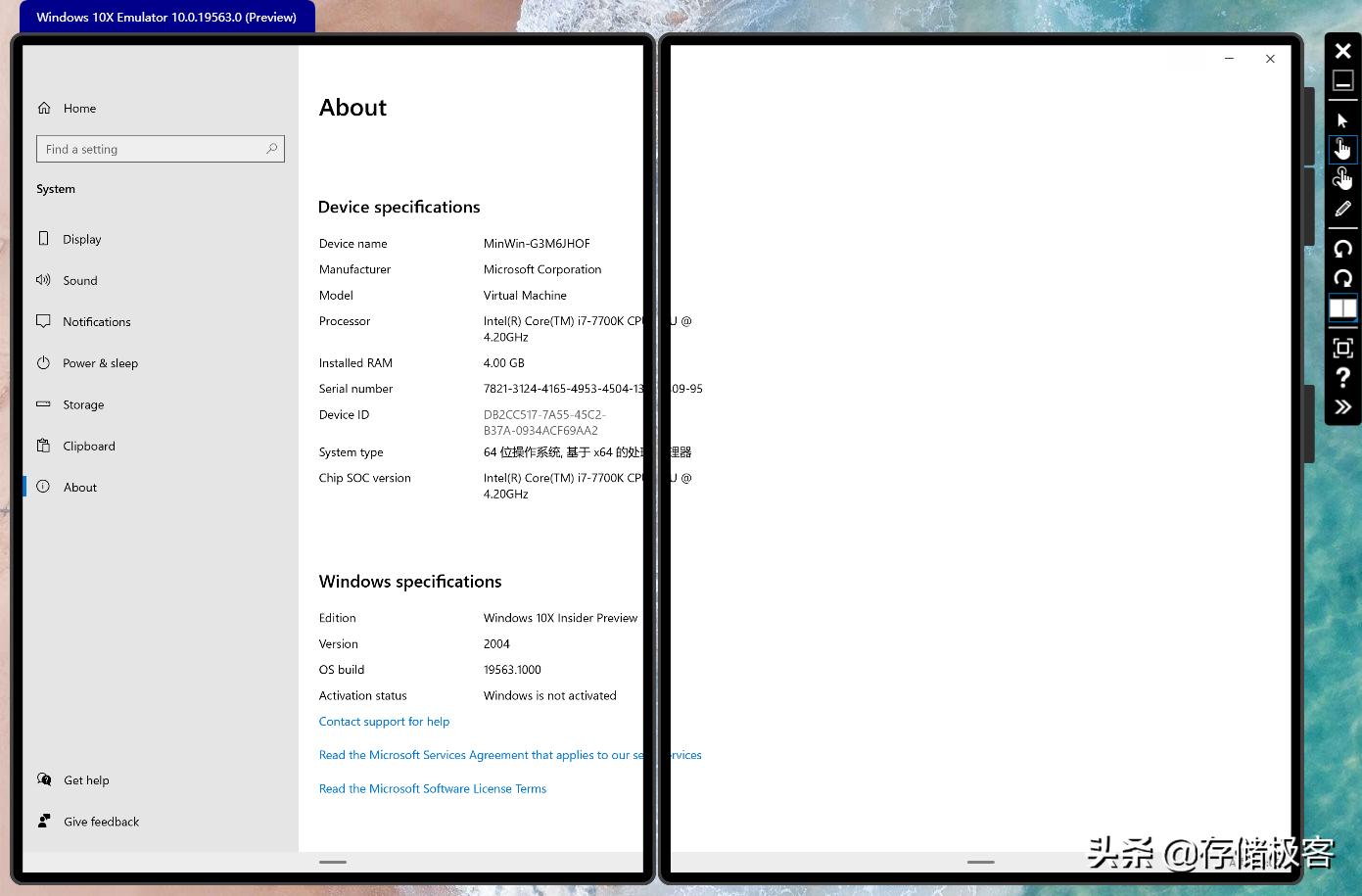The height and width of the screenshot is (896, 1362).
Task: Select the pen input tool
Action: 1342,209
